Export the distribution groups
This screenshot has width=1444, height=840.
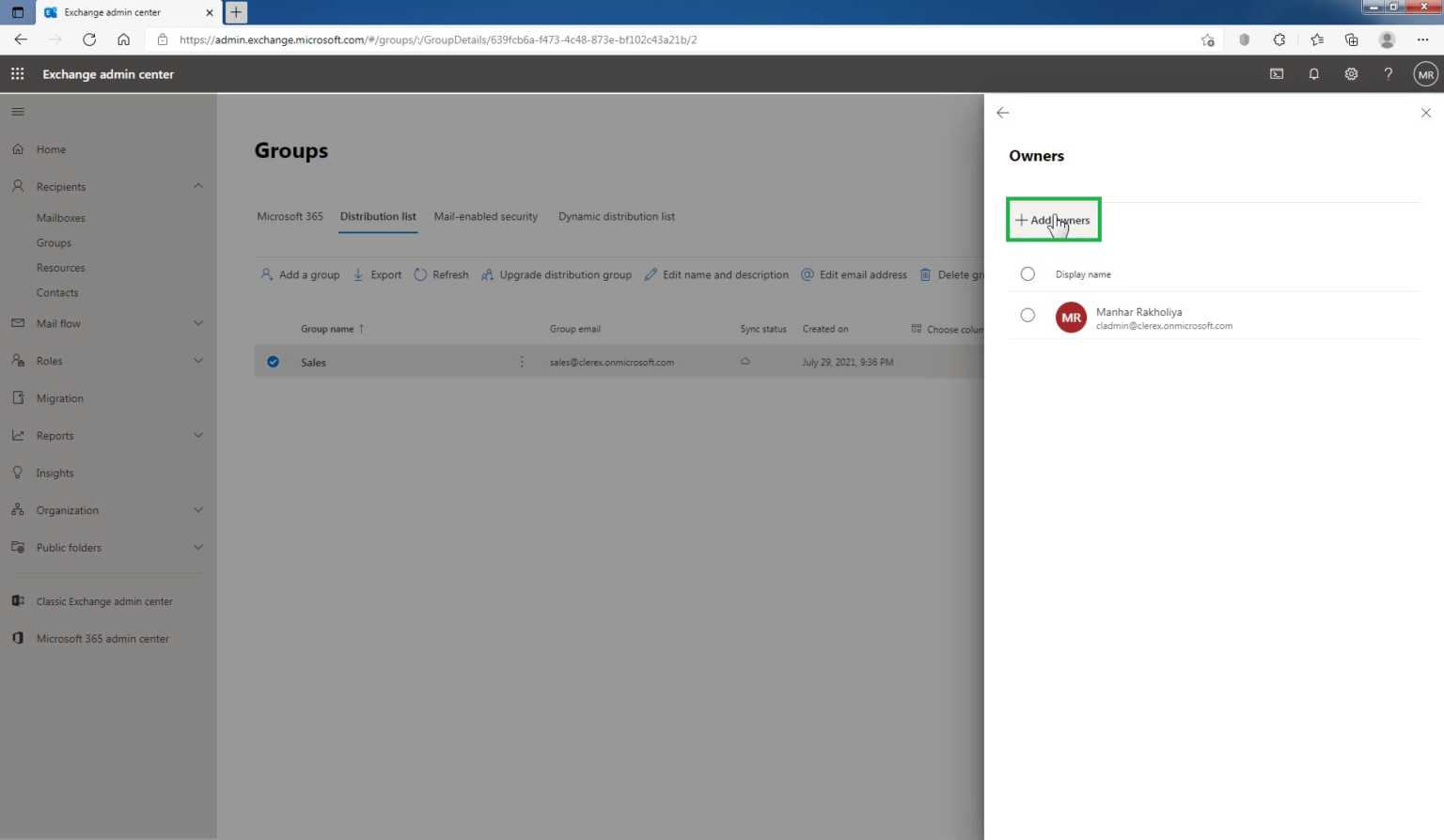377,274
